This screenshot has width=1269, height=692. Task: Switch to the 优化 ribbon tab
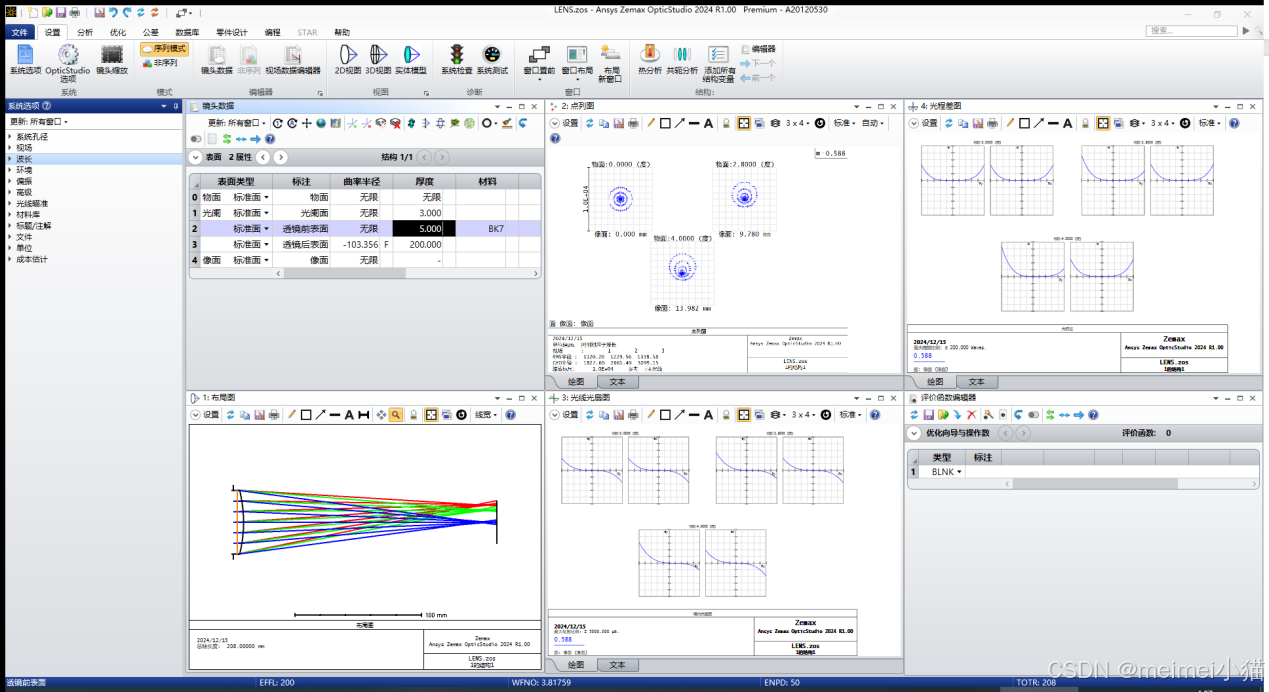click(x=117, y=32)
